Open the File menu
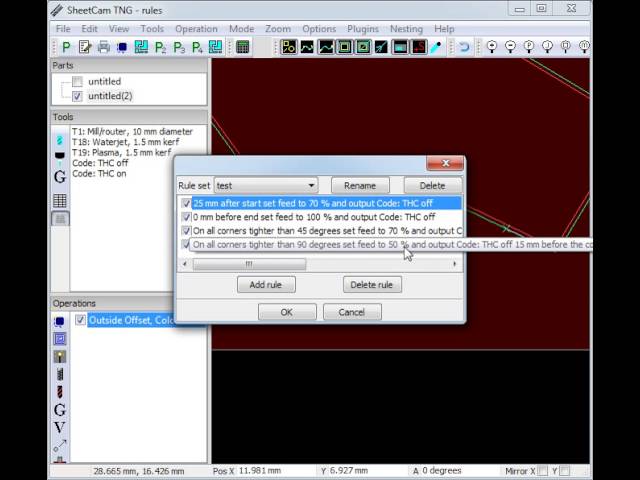The height and width of the screenshot is (480, 640). click(x=63, y=29)
